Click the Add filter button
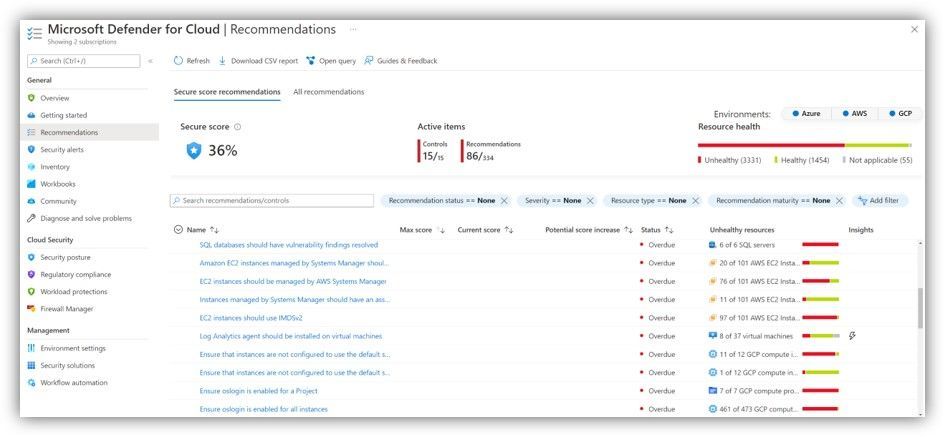This screenshot has height=437, width=944. (x=880, y=200)
